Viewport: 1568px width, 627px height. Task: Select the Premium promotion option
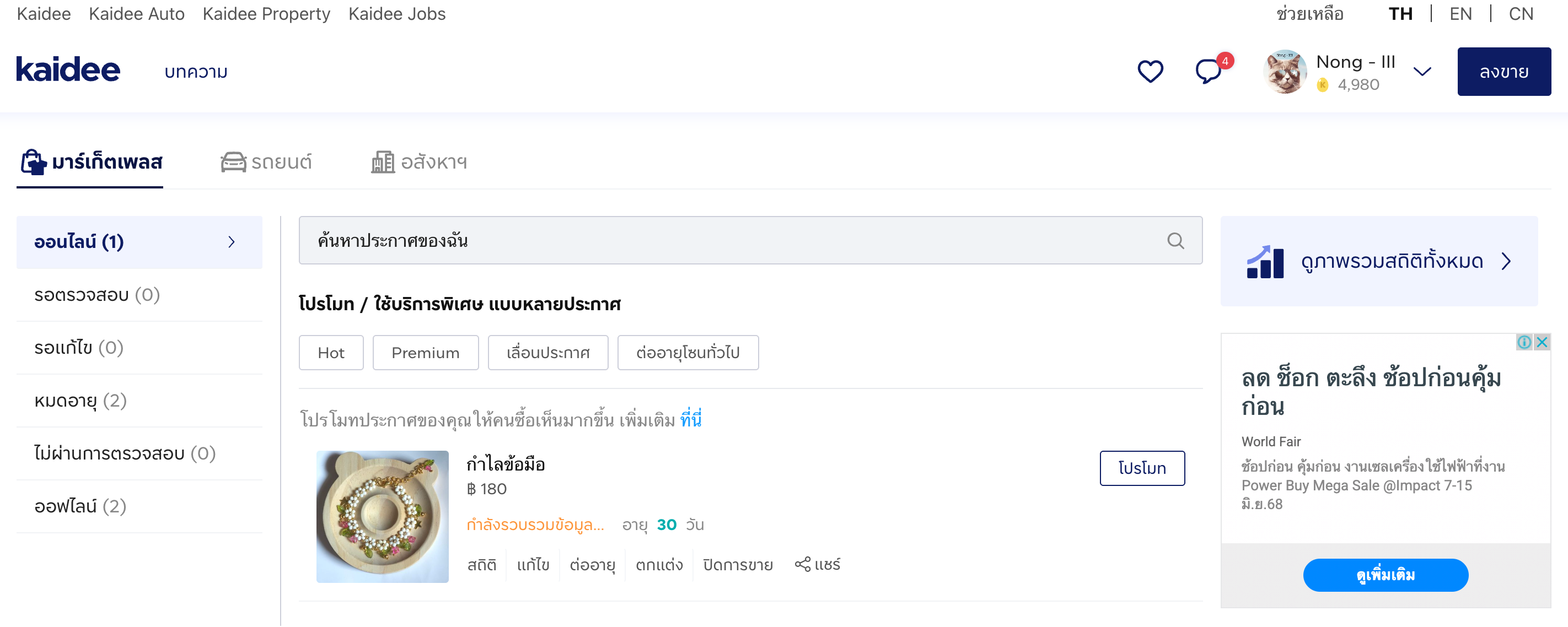[x=425, y=353]
